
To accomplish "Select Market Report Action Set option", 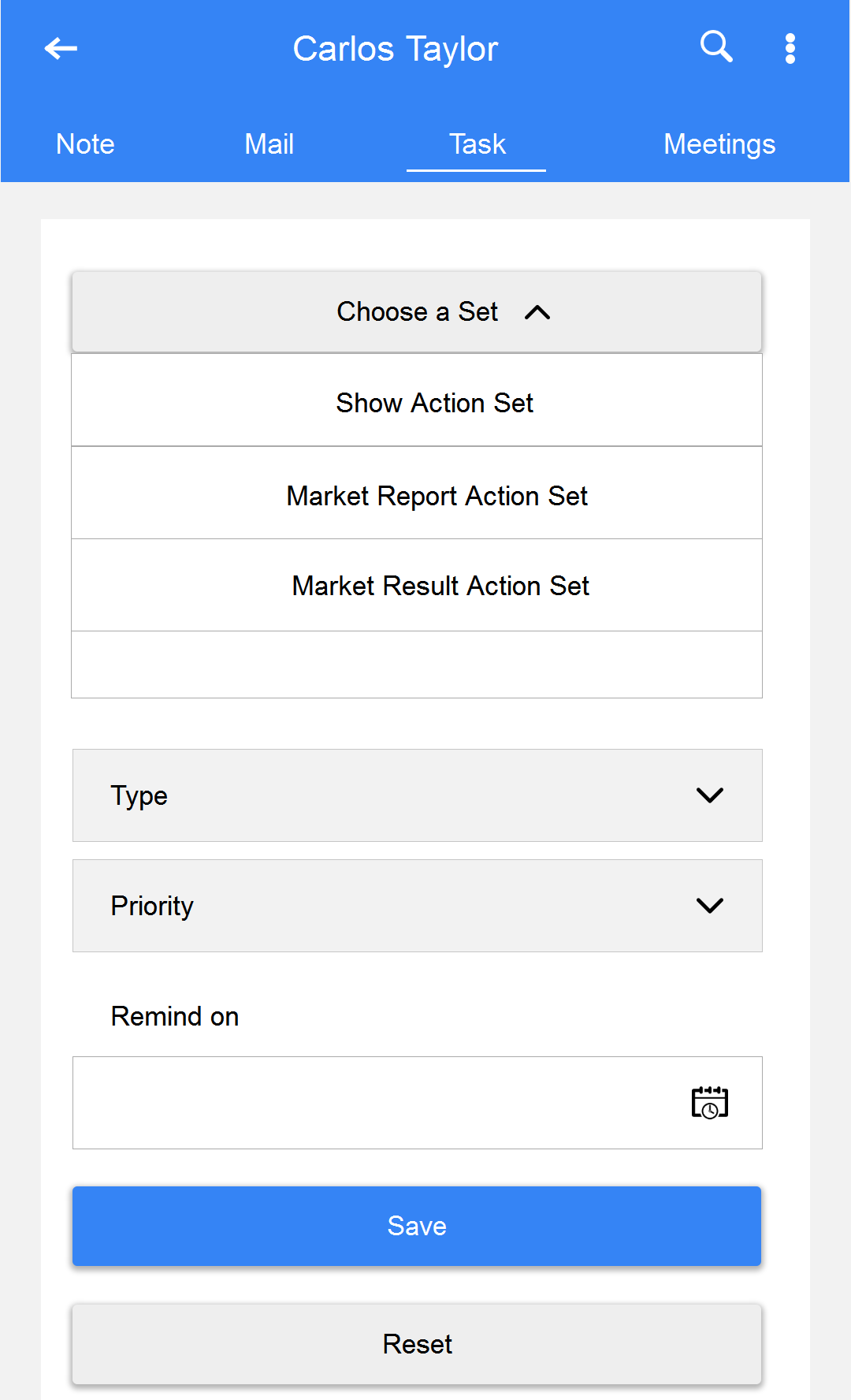I will (417, 493).
